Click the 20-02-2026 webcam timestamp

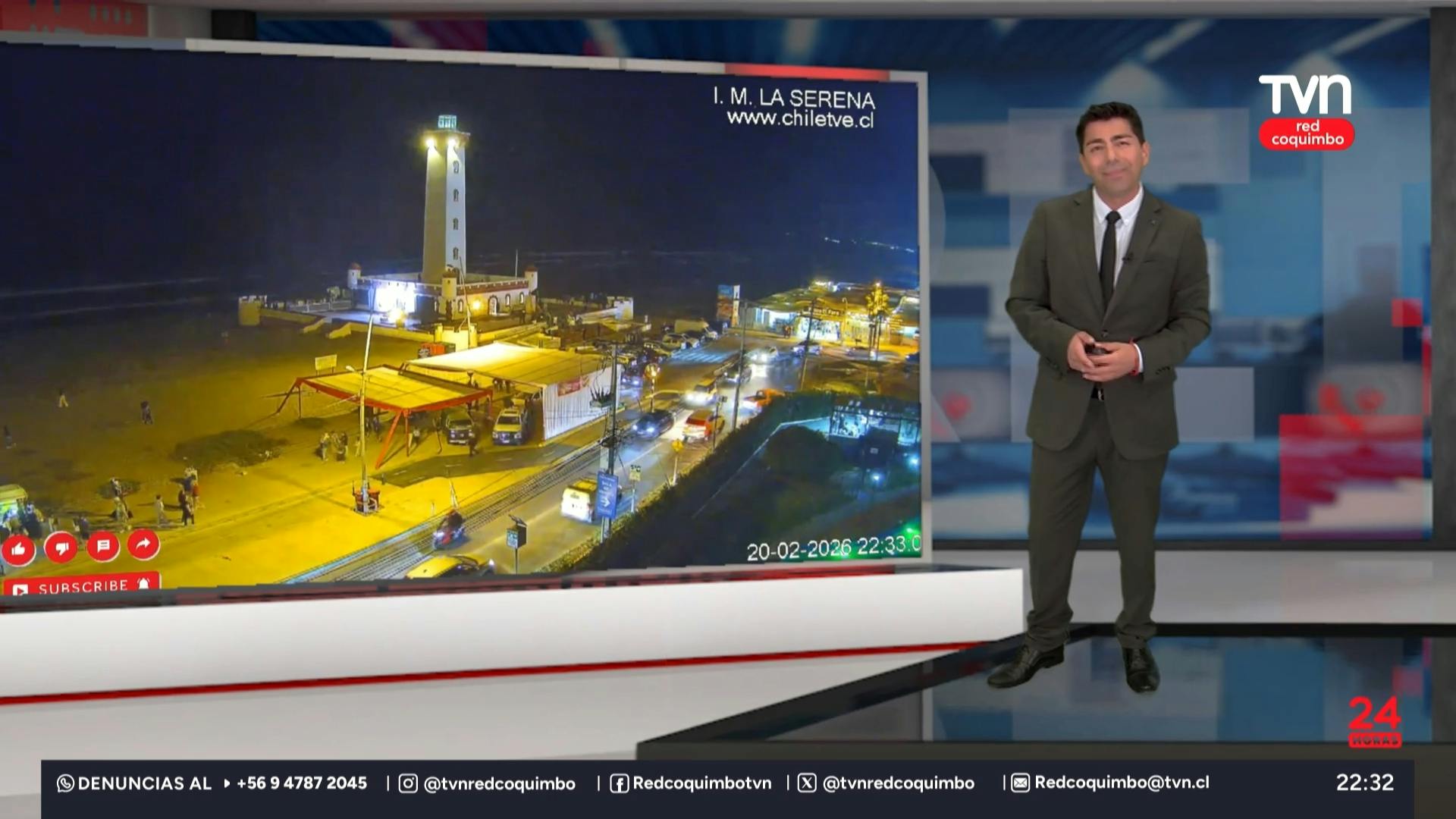pyautogui.click(x=834, y=548)
